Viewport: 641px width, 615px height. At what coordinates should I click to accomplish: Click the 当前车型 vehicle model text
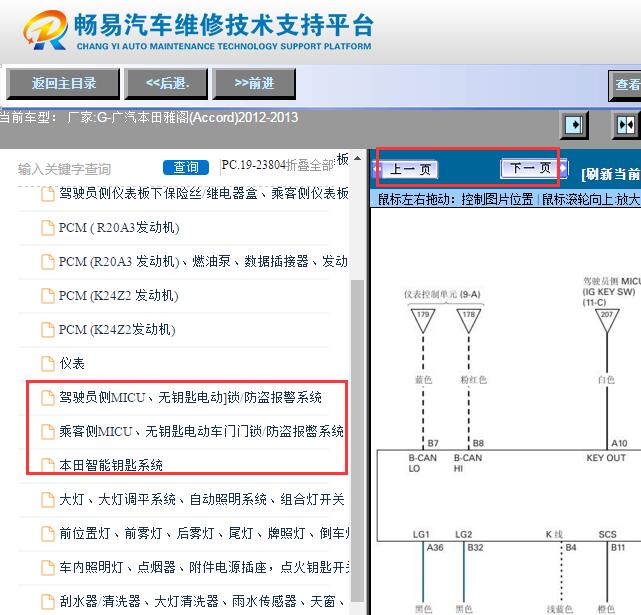149,118
